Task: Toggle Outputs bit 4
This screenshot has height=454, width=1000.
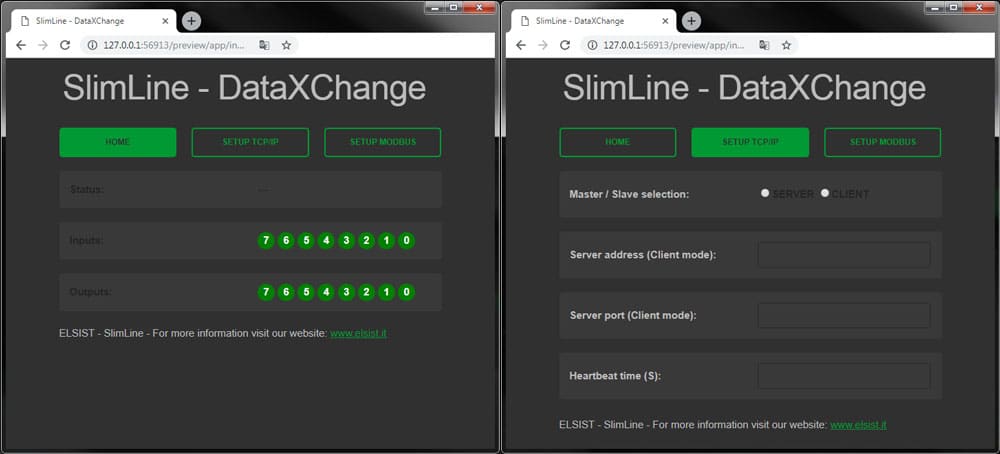Action: (326, 292)
